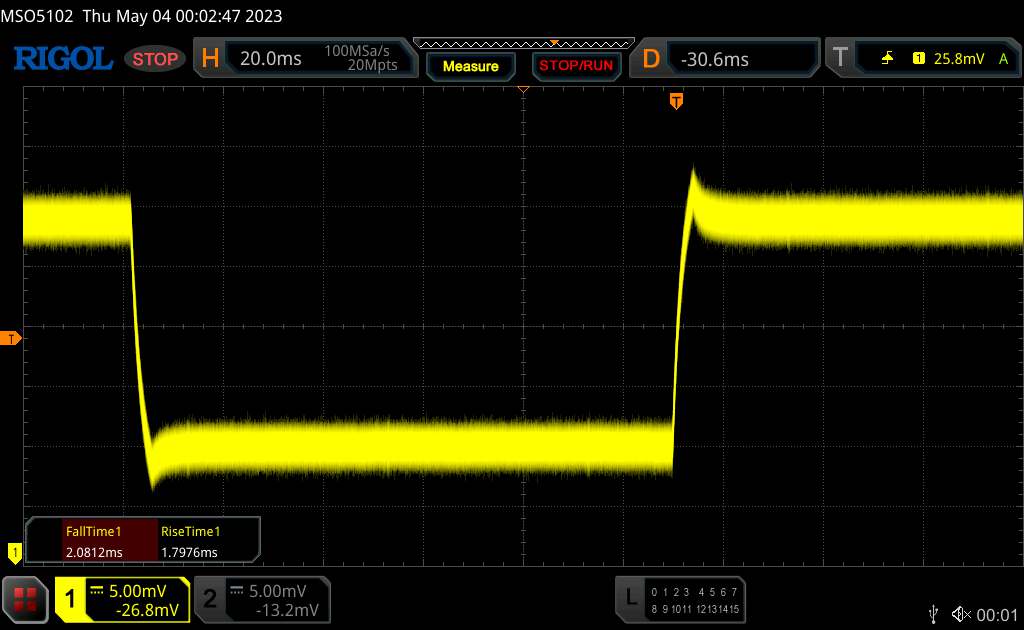The image size is (1024, 630).
Task: Click the USB connection status icon
Action: (934, 614)
